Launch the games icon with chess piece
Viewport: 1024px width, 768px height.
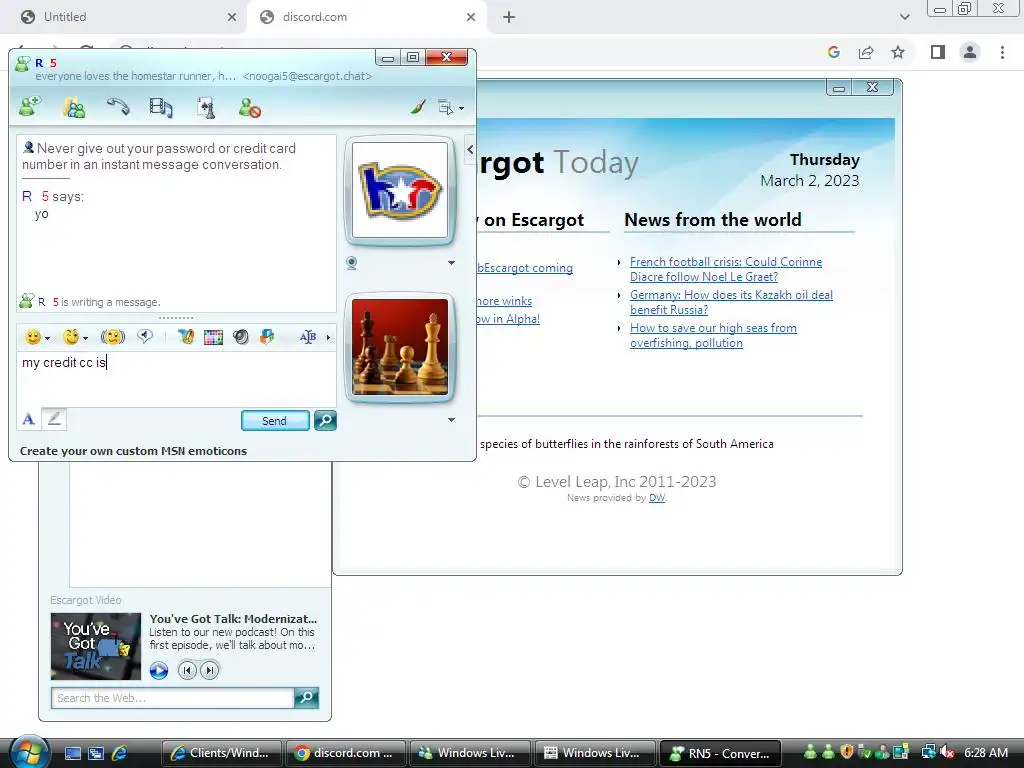(206, 108)
